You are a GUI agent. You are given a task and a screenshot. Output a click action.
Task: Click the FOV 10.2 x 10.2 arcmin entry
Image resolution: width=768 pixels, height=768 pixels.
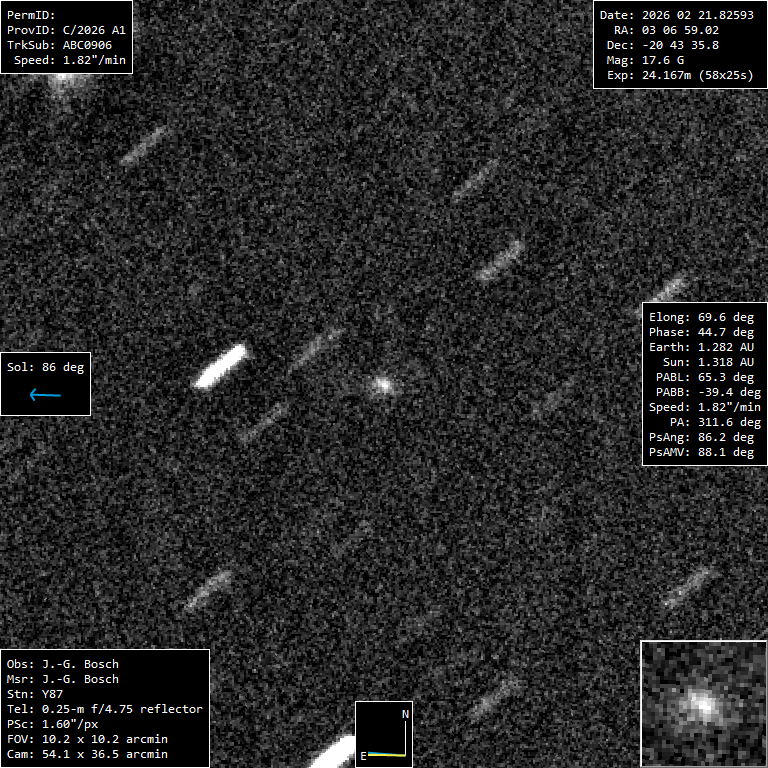[x=87, y=739]
